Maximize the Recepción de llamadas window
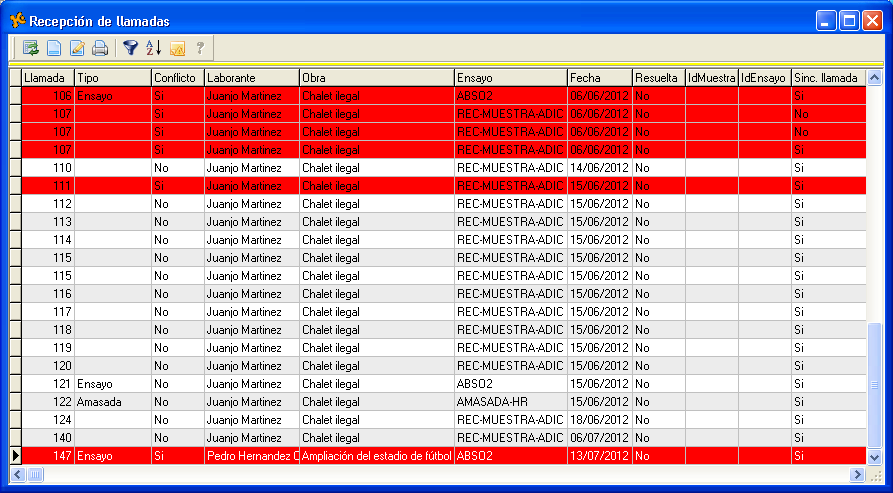The image size is (893, 493). (848, 20)
